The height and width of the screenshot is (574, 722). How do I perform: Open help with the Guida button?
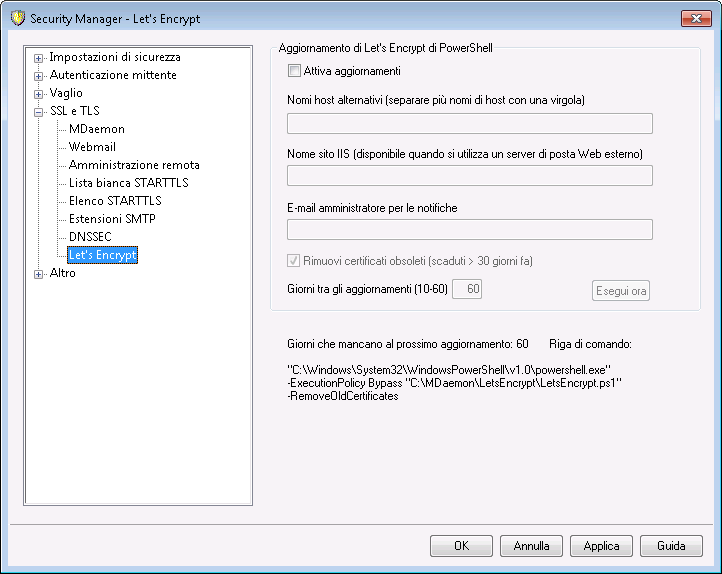[x=671, y=546]
